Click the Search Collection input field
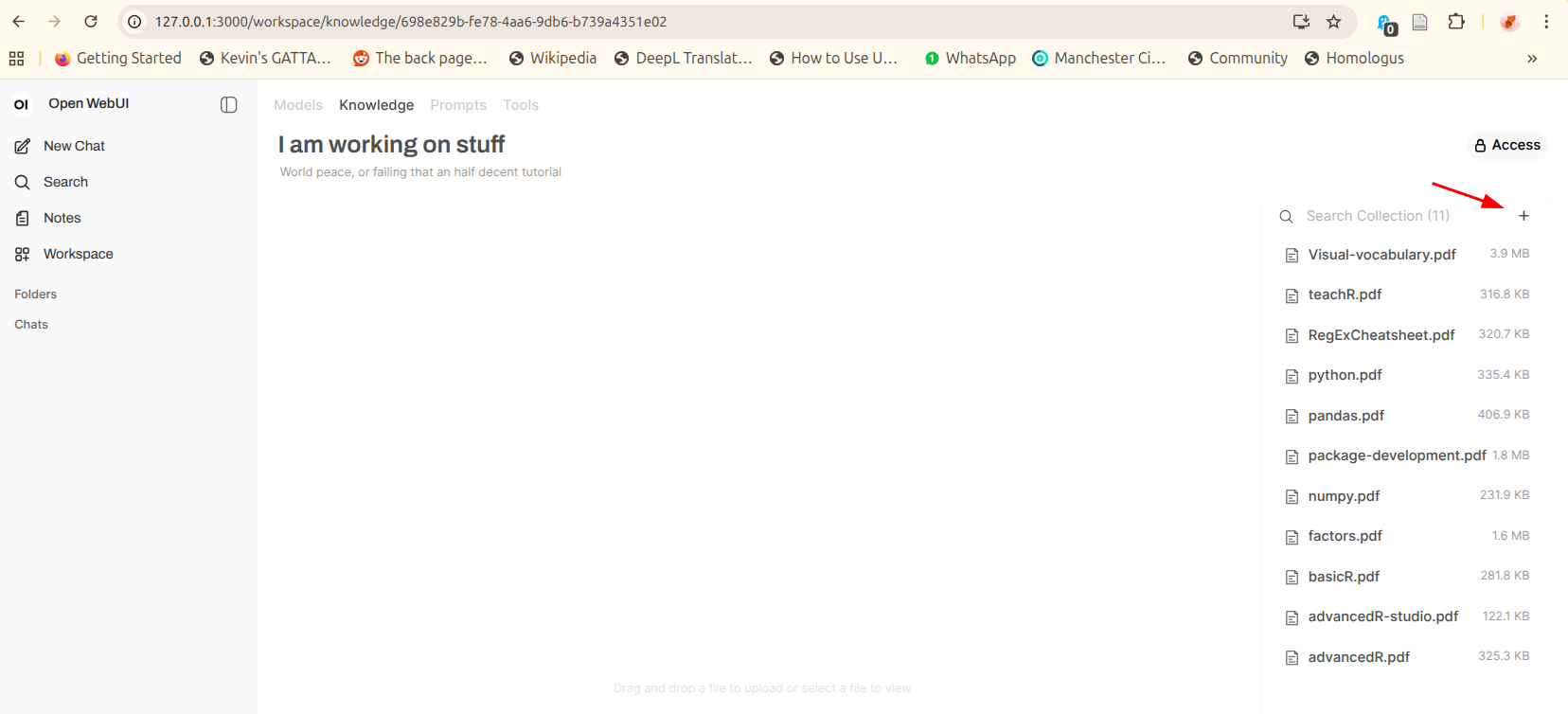This screenshot has width=1568, height=714. [x=1398, y=216]
